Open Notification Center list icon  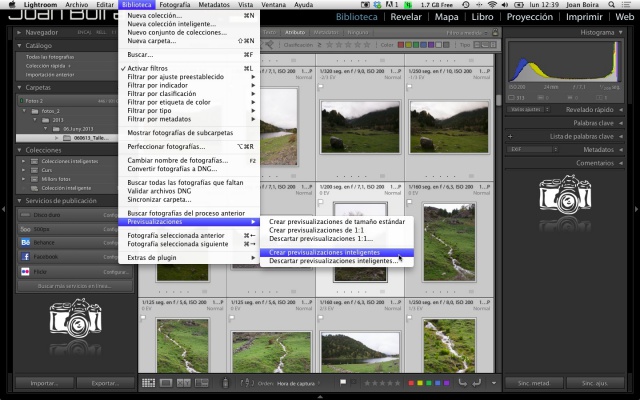point(626,4)
